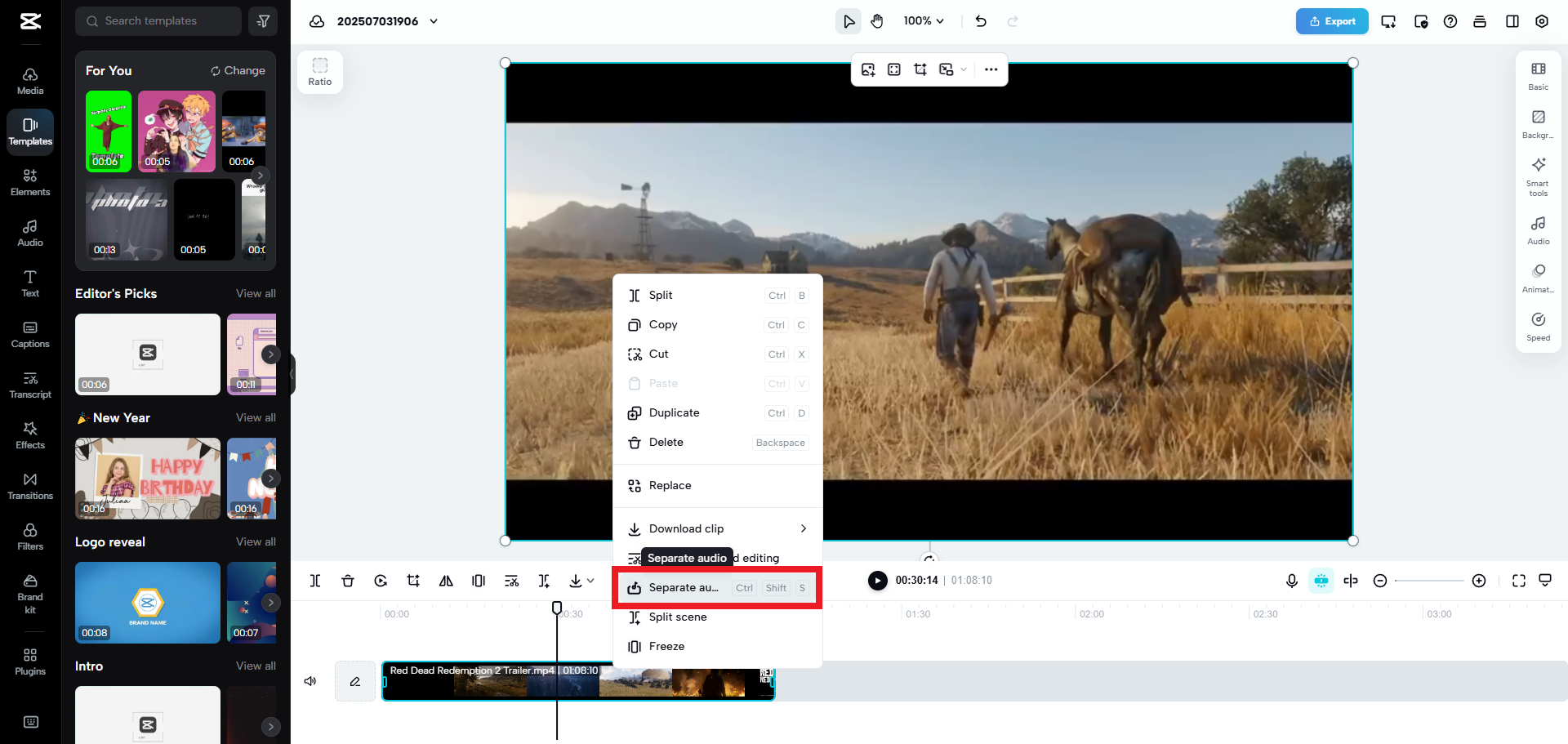Disable the auto-snapping magnet toggle
Screen dimensions: 1568x744
[1321, 581]
